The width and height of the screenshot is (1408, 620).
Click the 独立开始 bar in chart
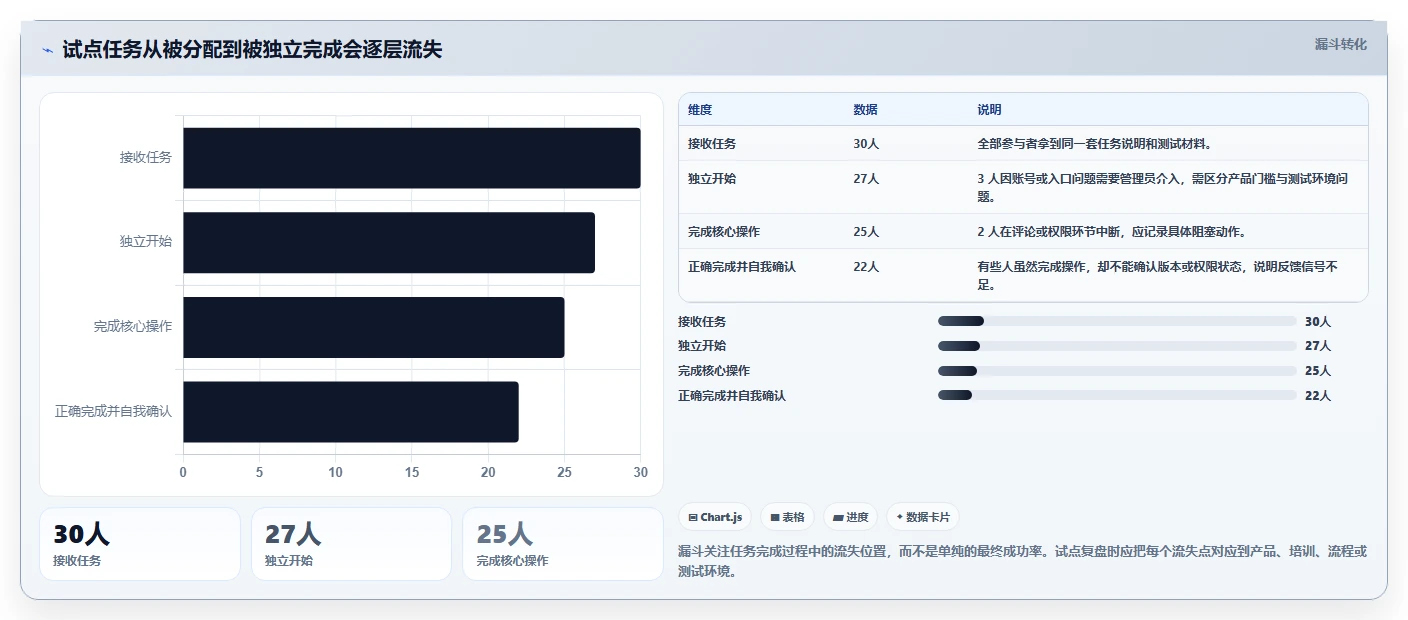tap(389, 242)
